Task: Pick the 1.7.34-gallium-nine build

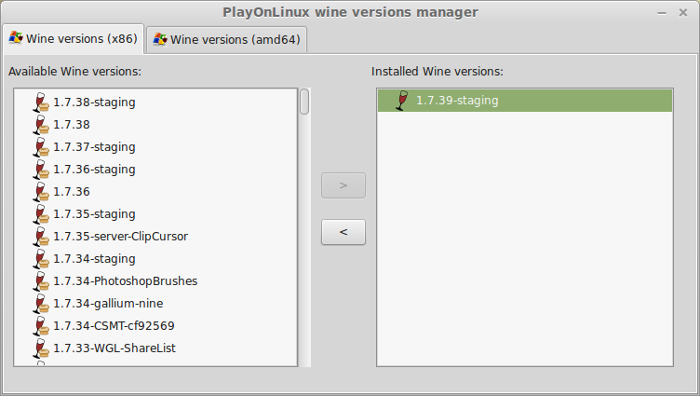Action: [x=155, y=303]
